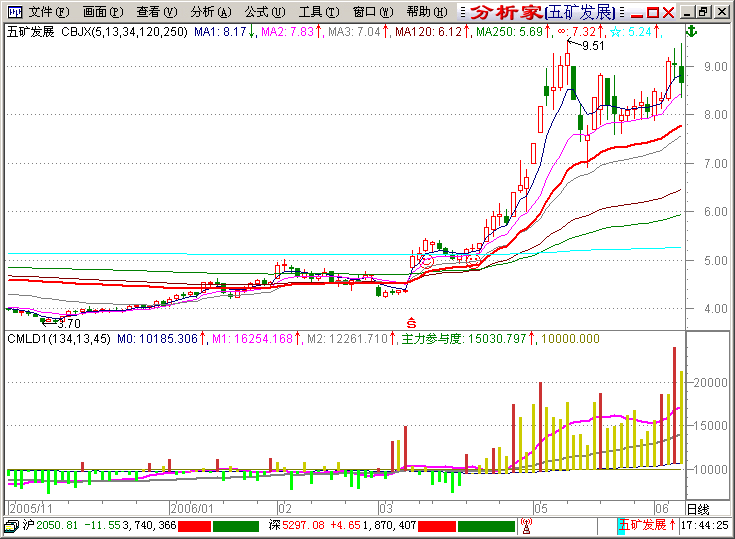The image size is (735, 539).
Task: Click the 10000.000 baseline value label
Action: 570,339
